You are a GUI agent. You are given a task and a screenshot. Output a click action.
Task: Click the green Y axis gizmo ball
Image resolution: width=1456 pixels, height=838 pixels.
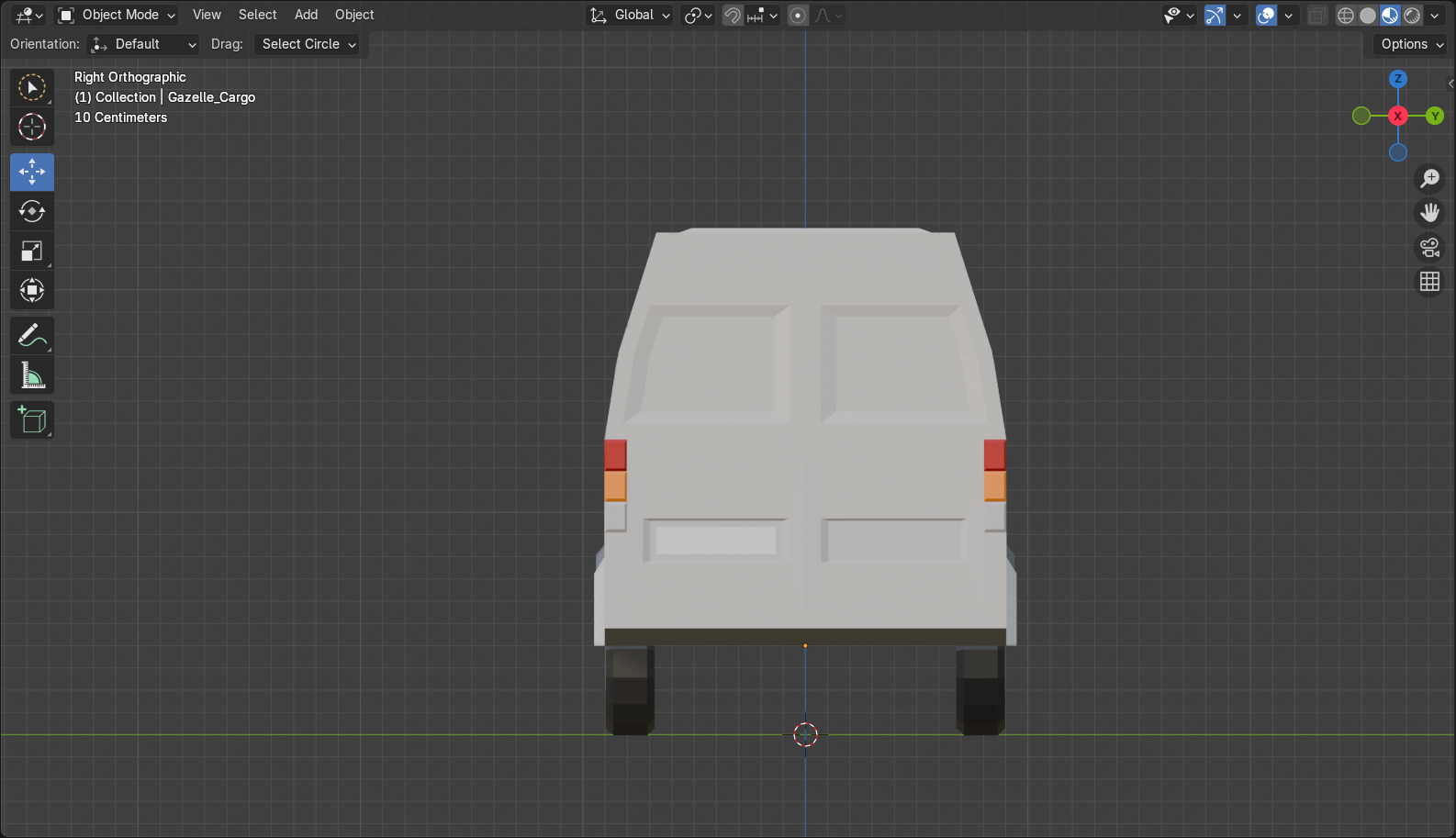coord(1435,116)
